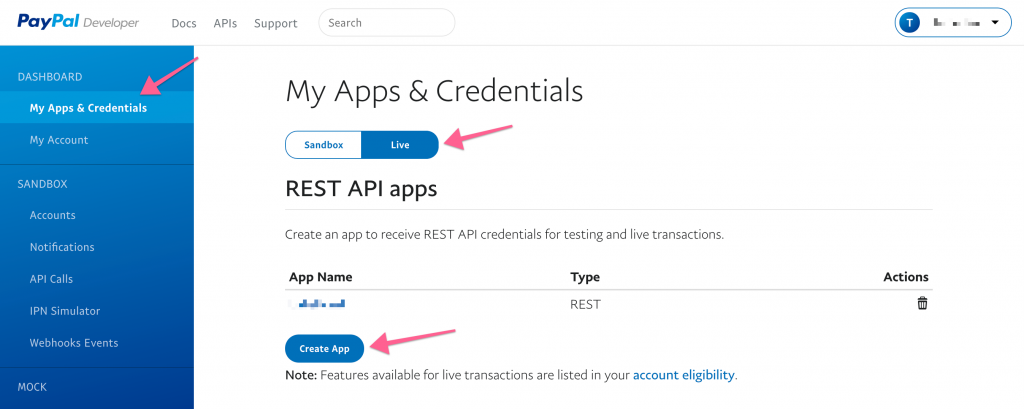
Task: Open the Webhooks Events page
Action: (74, 343)
